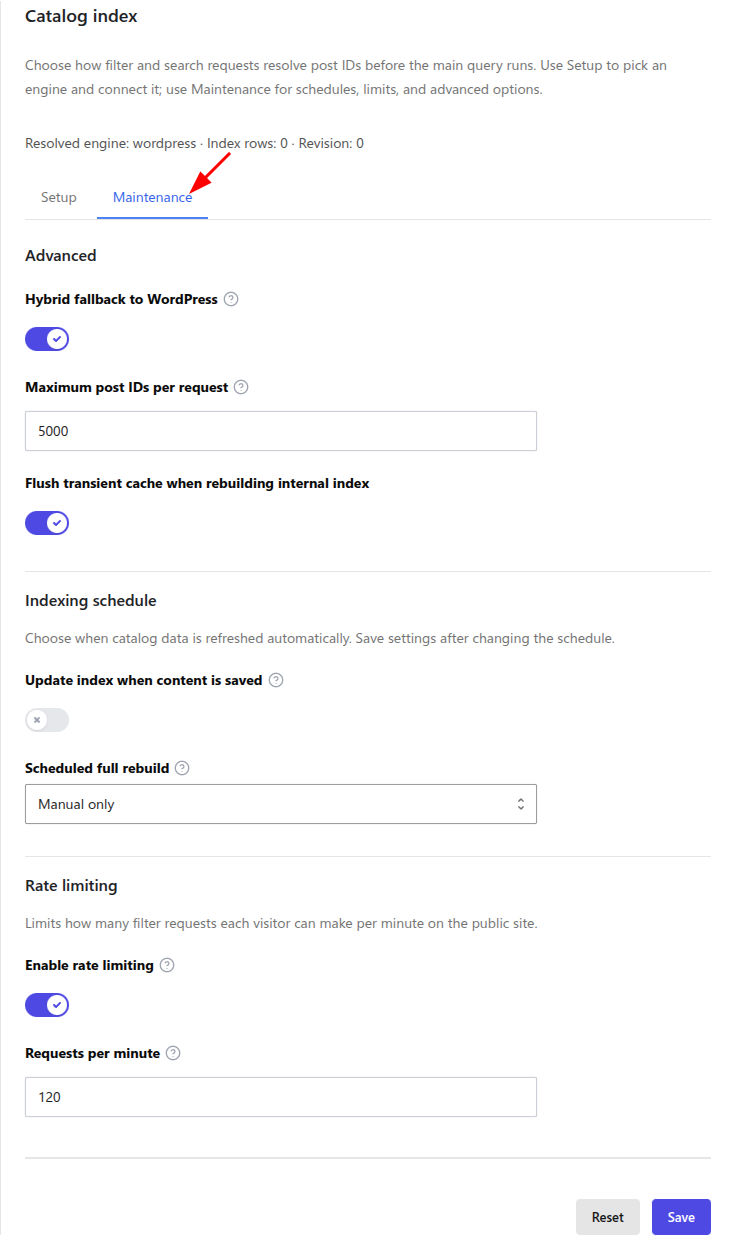Enable Update index when content is saved

(x=47, y=720)
